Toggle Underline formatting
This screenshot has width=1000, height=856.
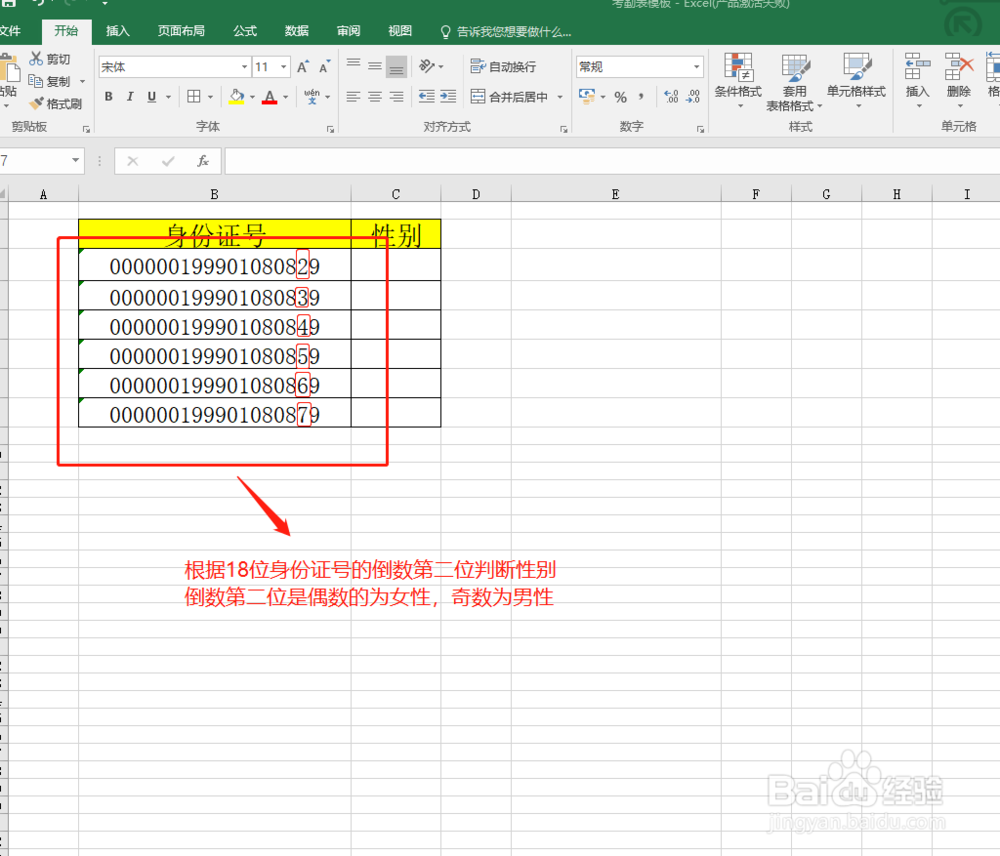(152, 97)
